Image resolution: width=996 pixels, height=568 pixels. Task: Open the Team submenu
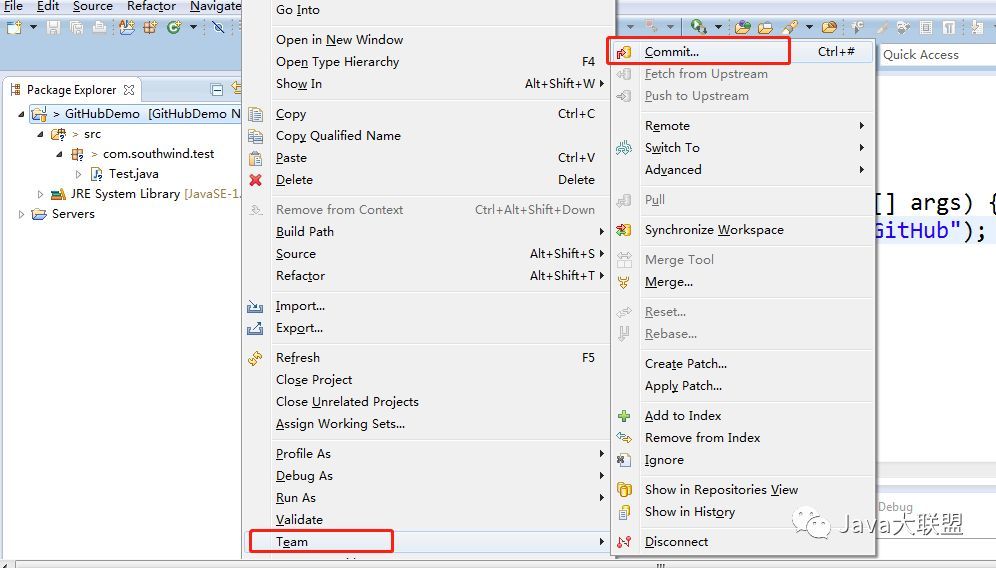point(427,542)
